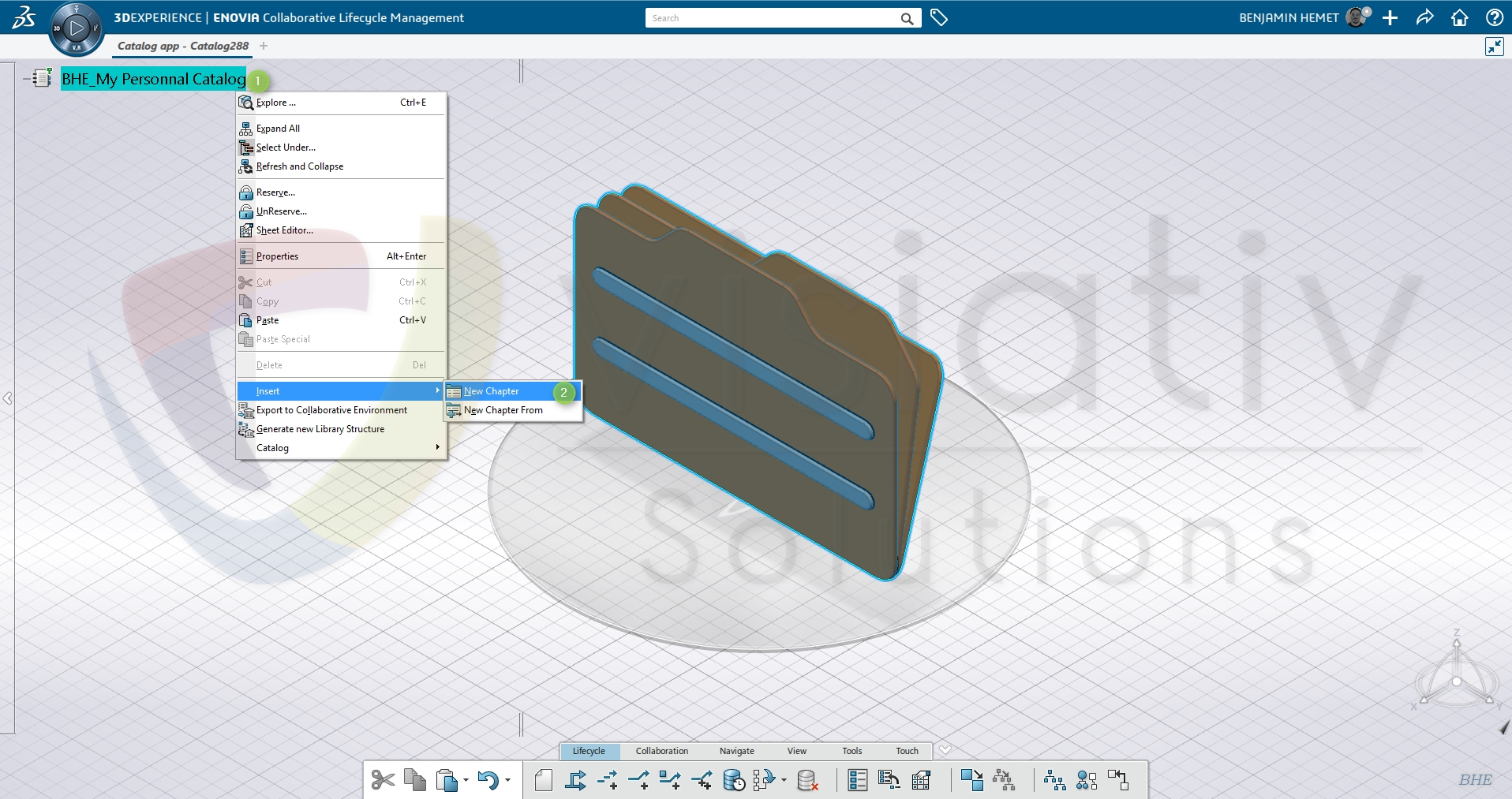Click the arrow with double plus icon
The width and height of the screenshot is (1512, 799).
[702, 780]
